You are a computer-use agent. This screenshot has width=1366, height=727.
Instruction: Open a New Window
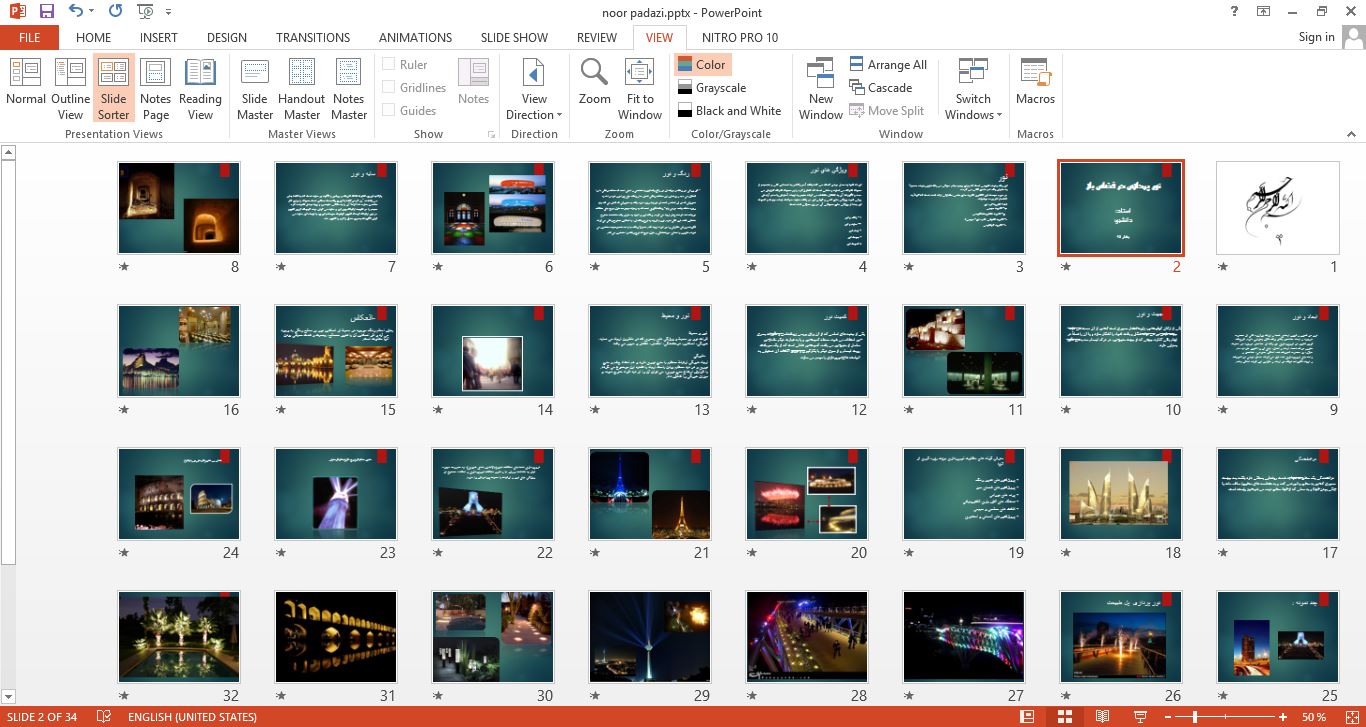(820, 89)
